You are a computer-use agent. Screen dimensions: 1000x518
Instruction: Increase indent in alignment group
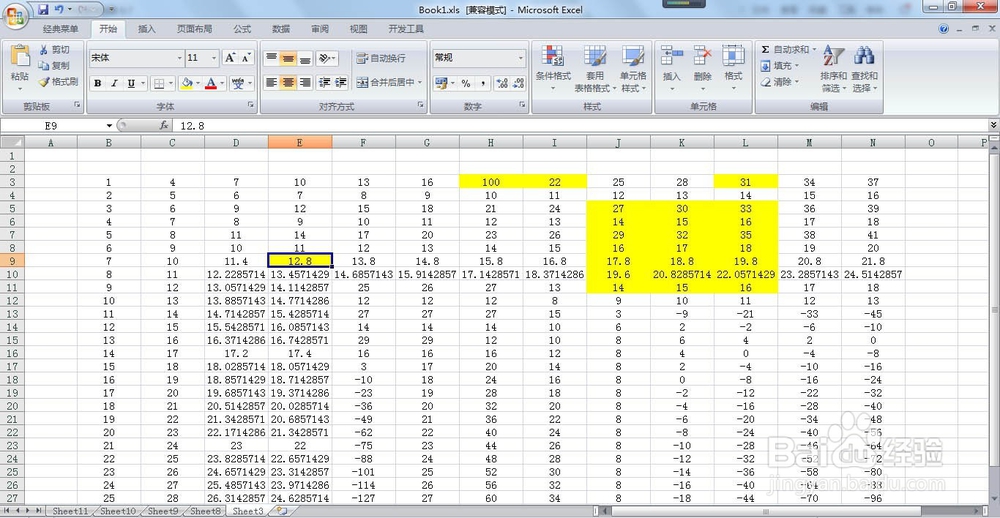341,82
